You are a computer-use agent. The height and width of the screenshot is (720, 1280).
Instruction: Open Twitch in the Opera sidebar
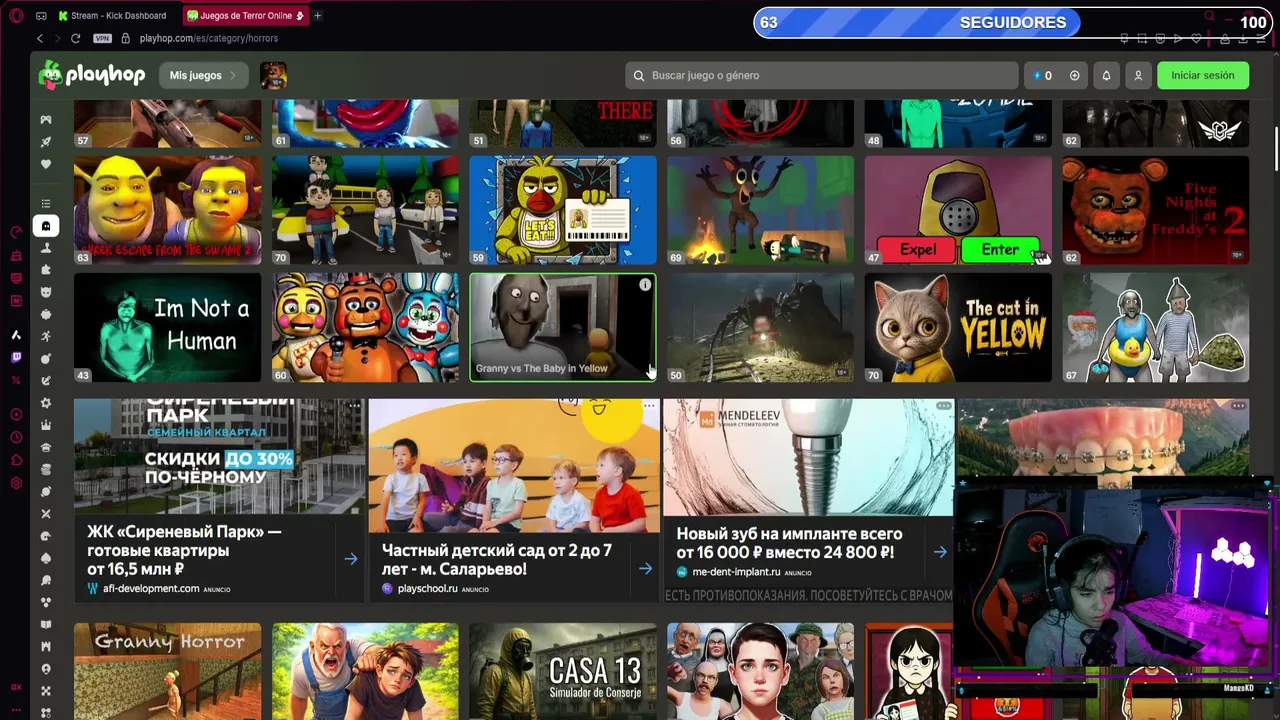(16, 357)
